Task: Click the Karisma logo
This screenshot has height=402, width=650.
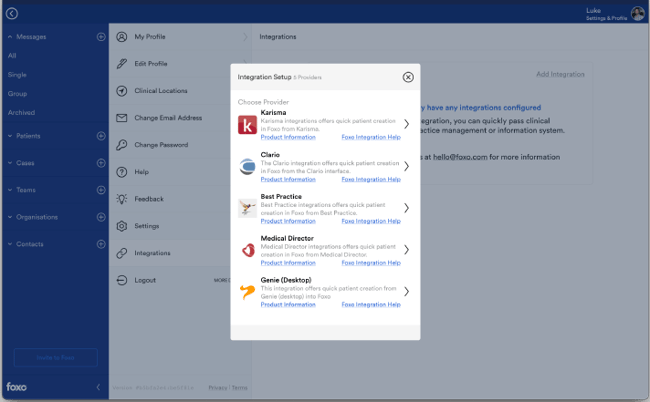Action: pyautogui.click(x=247, y=125)
